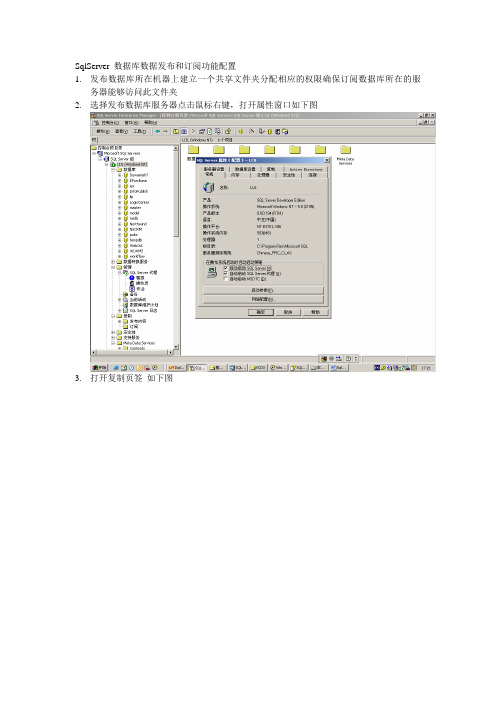Click 确定 in the properties dialog
Screen dimensions: 496x702
tap(261, 312)
